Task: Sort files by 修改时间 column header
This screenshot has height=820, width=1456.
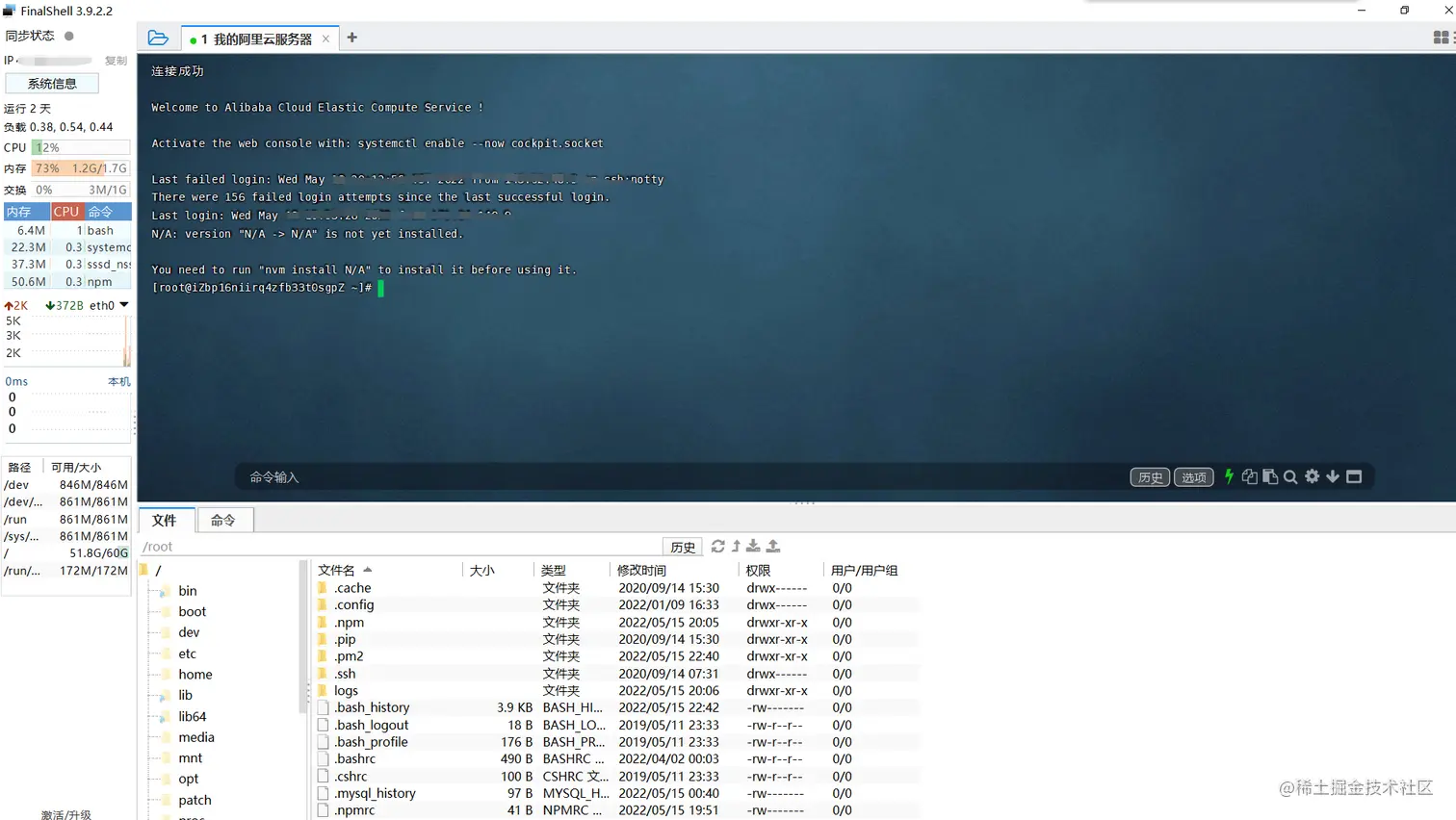Action: (x=674, y=570)
